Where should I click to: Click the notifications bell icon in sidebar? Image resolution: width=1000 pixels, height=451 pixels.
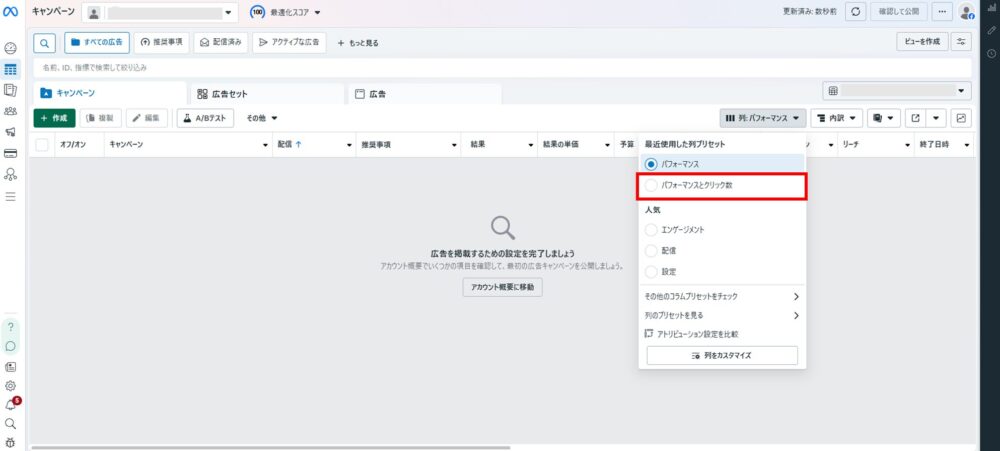click(x=11, y=405)
